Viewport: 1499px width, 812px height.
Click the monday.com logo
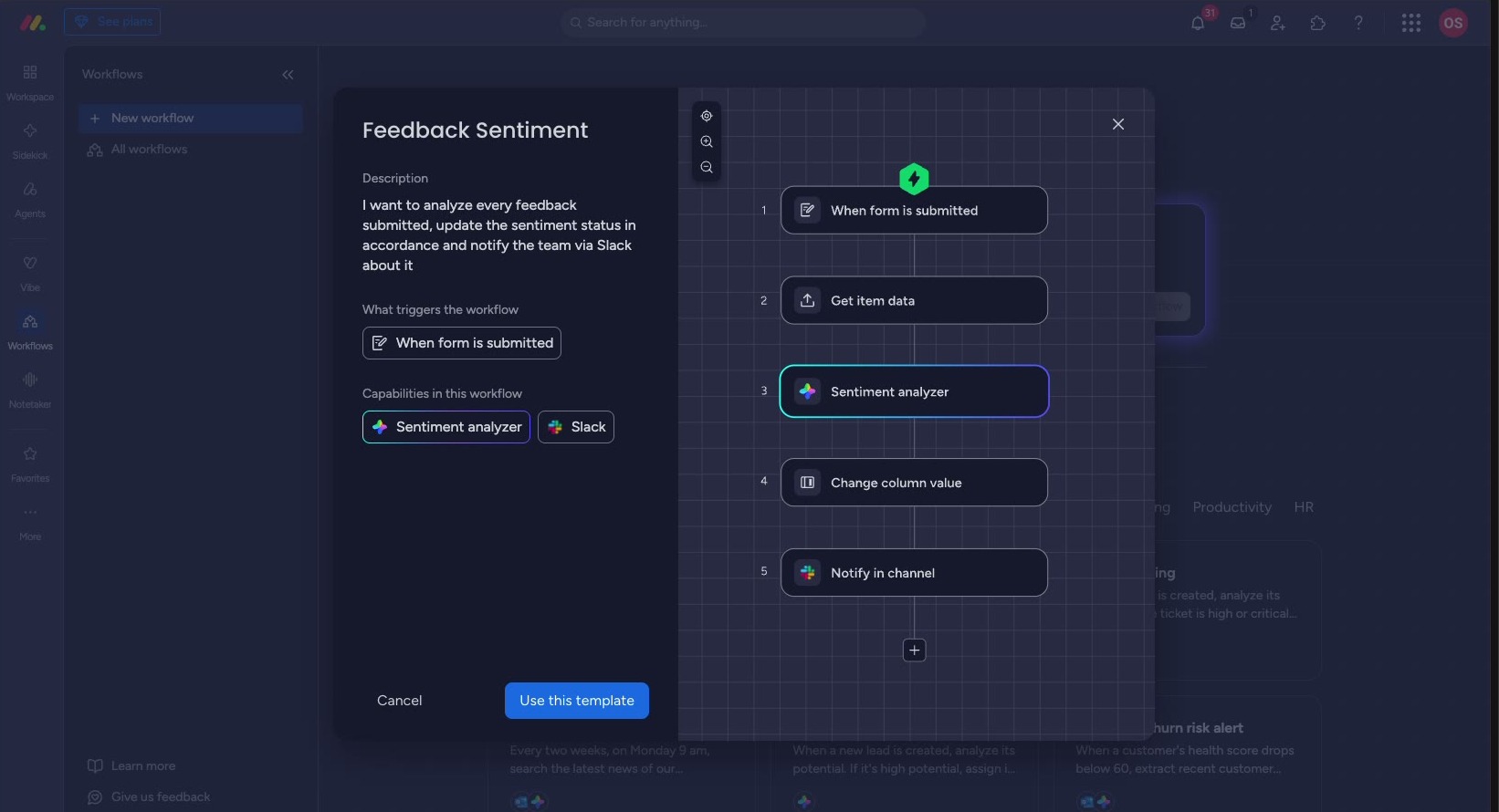[33, 23]
